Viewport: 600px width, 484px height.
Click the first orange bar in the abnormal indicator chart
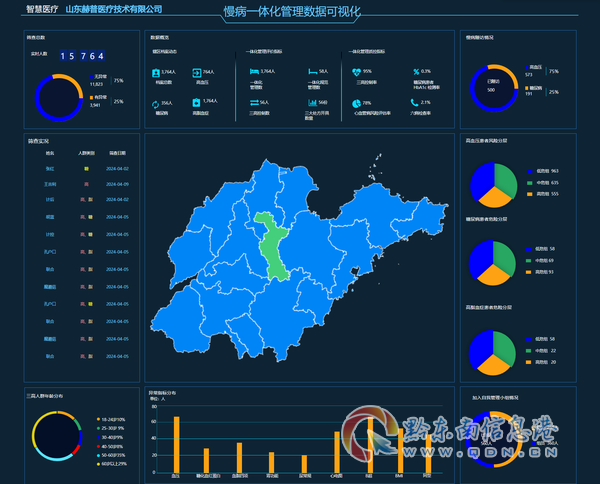(x=176, y=445)
